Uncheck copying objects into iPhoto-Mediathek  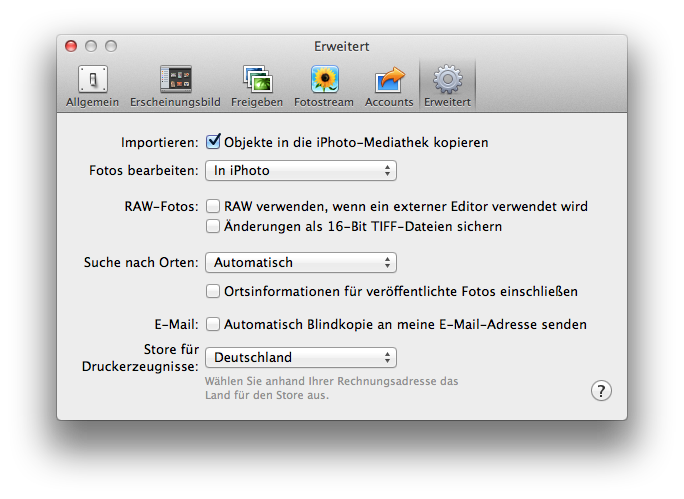[213, 142]
